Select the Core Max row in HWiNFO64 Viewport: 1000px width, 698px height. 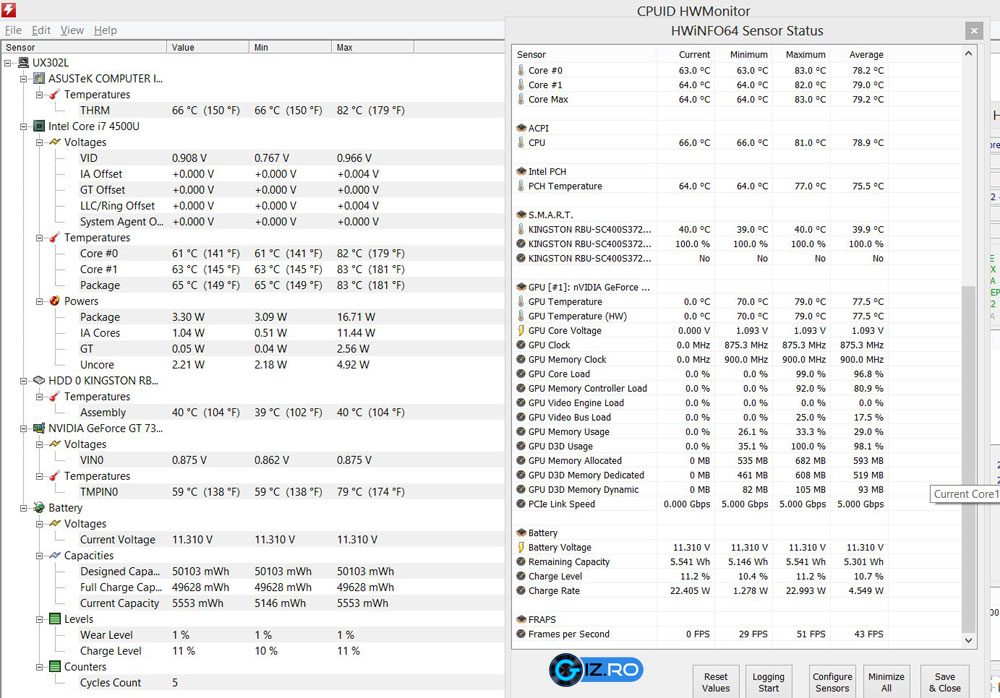coord(737,100)
